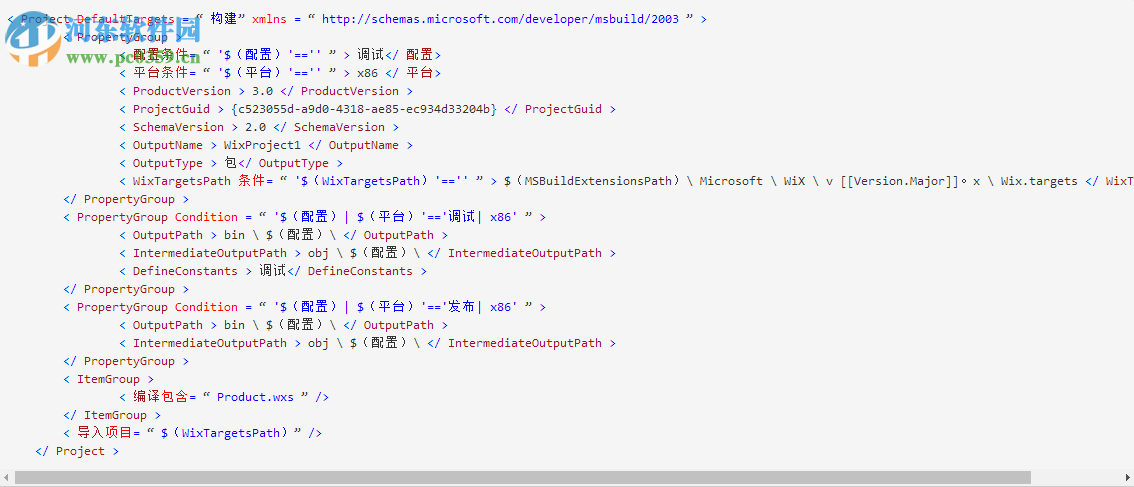Viewport: 1134px width, 487px height.
Task: Click the Wix.targets file name
Action: click(1039, 182)
